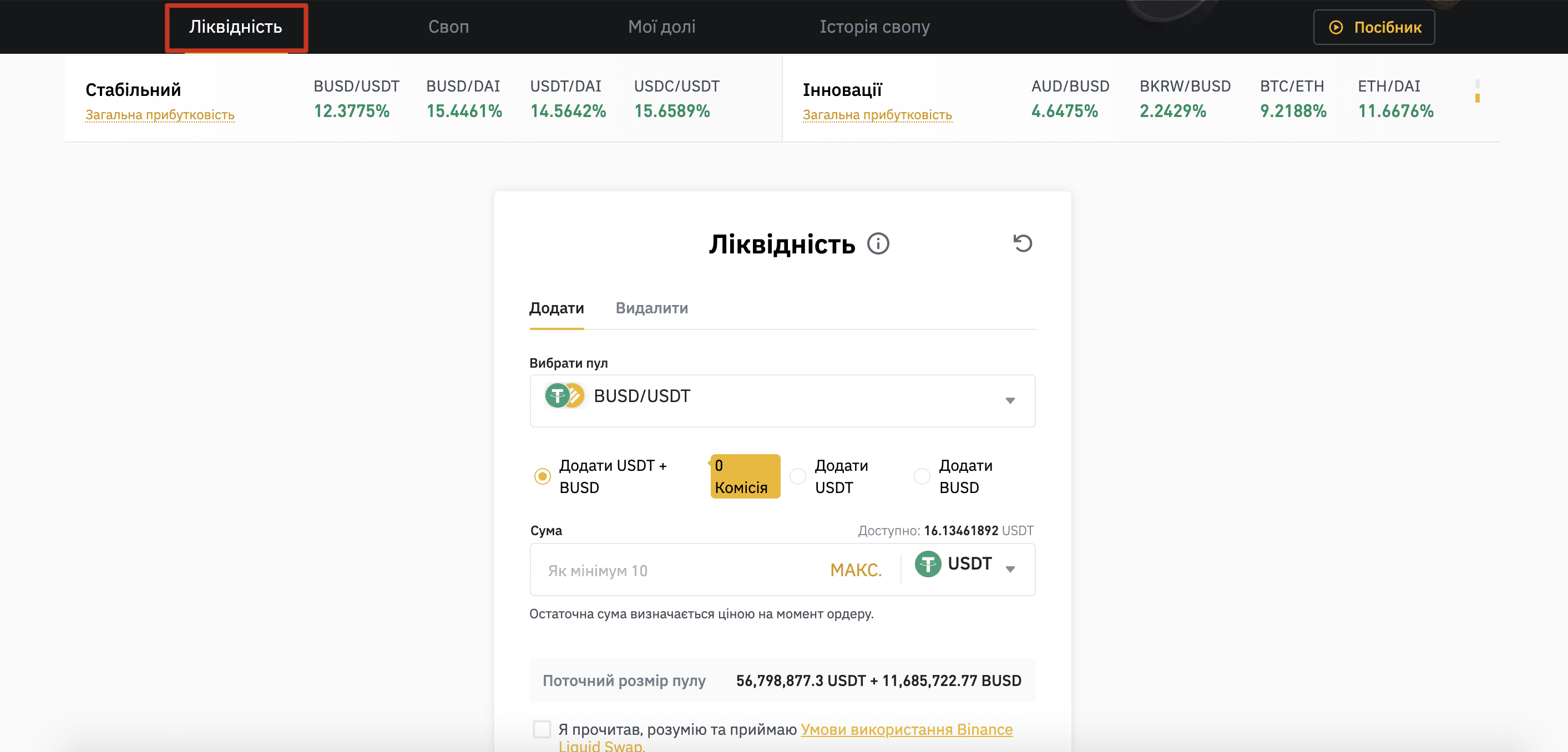Screen dimensions: 1568x752
Task: Click the play icon in Посібник button
Action: point(1336,27)
